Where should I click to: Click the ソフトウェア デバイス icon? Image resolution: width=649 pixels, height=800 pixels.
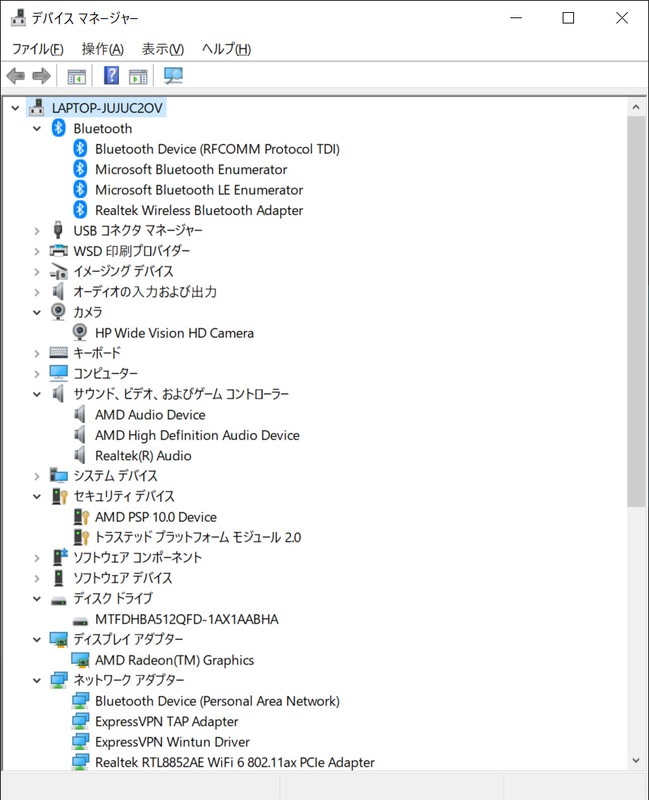pyautogui.click(x=59, y=578)
